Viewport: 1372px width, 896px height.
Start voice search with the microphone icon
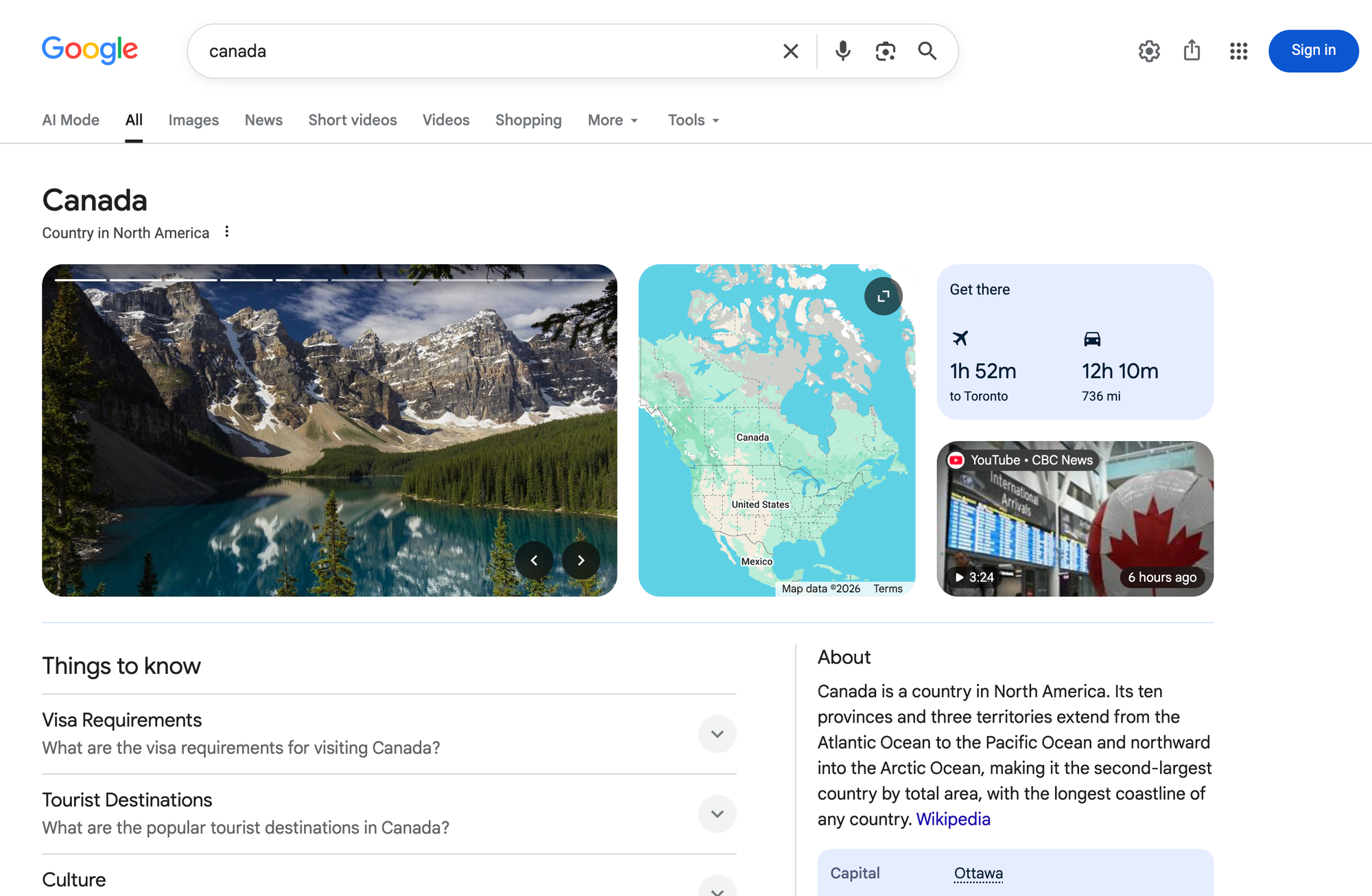pos(842,51)
